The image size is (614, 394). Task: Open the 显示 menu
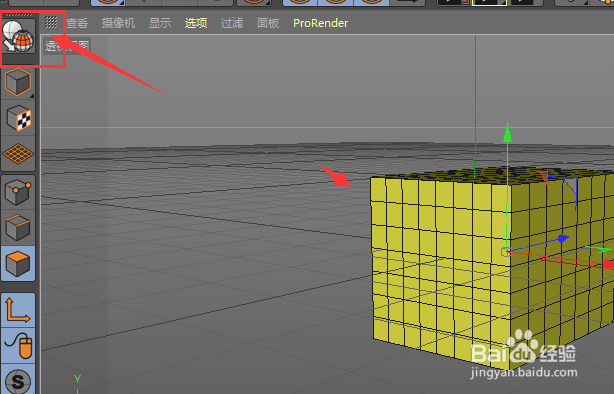click(160, 23)
